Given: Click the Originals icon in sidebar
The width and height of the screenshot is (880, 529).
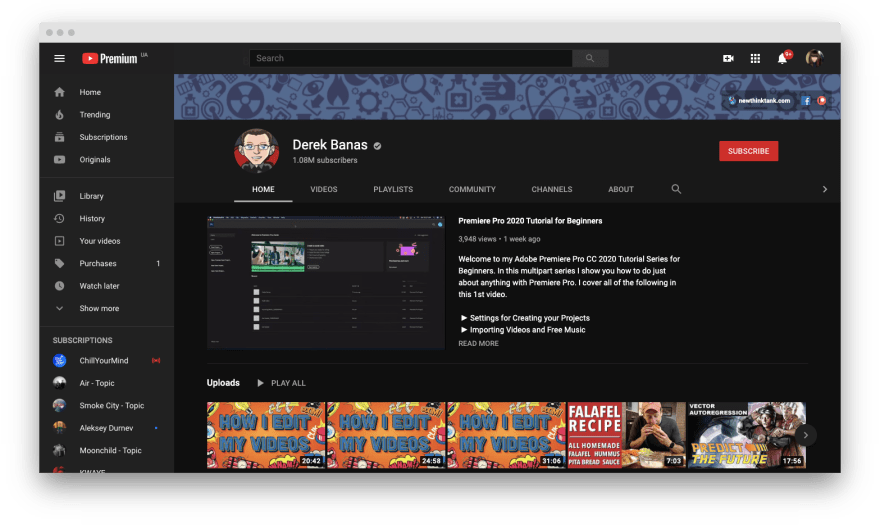Looking at the screenshot, I should pyautogui.click(x=59, y=159).
